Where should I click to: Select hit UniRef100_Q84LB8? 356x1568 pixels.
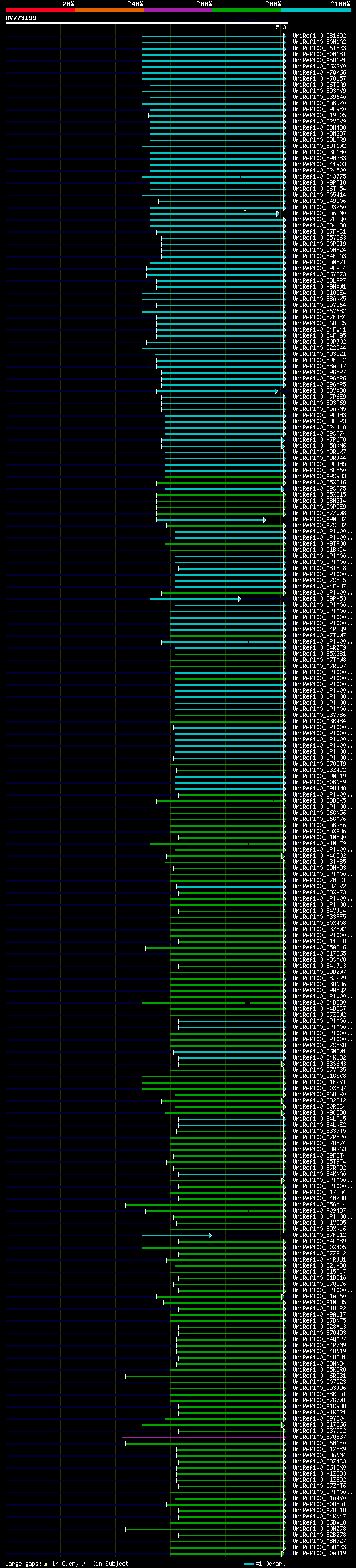[319, 225]
